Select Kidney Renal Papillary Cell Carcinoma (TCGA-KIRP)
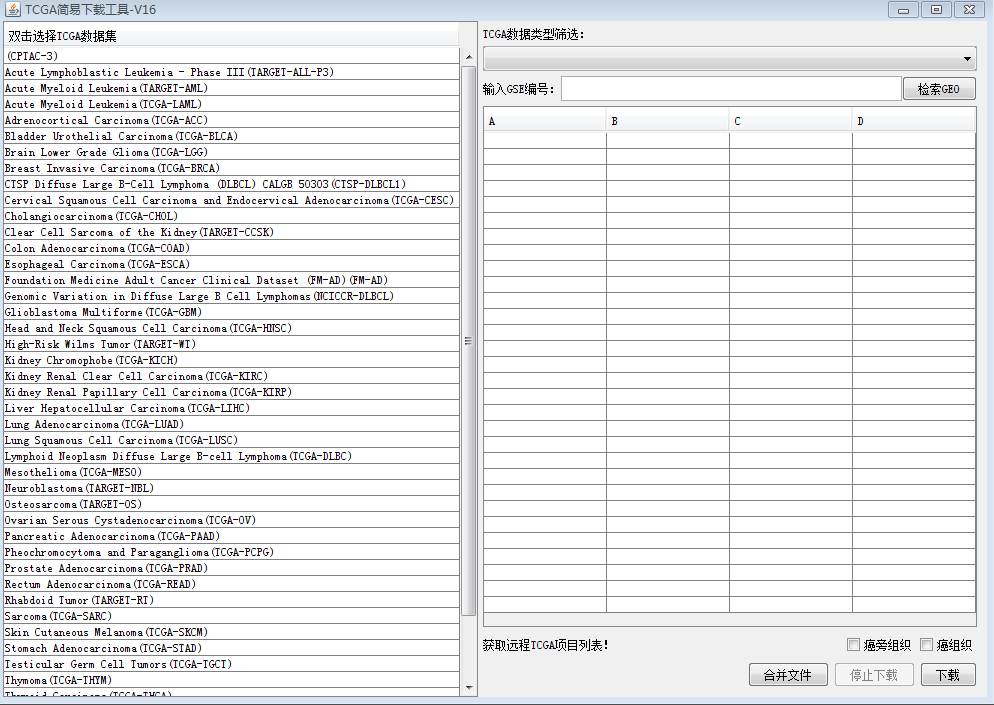The height and width of the screenshot is (705, 994). click(231, 392)
